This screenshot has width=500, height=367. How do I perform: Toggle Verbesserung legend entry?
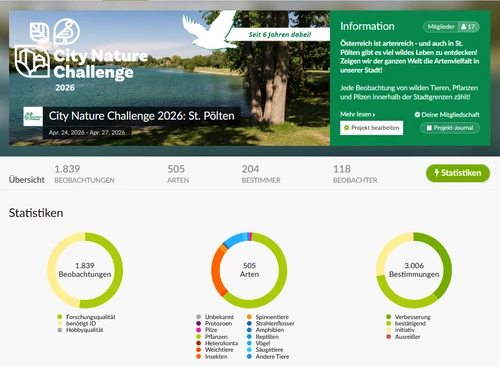tap(408, 317)
